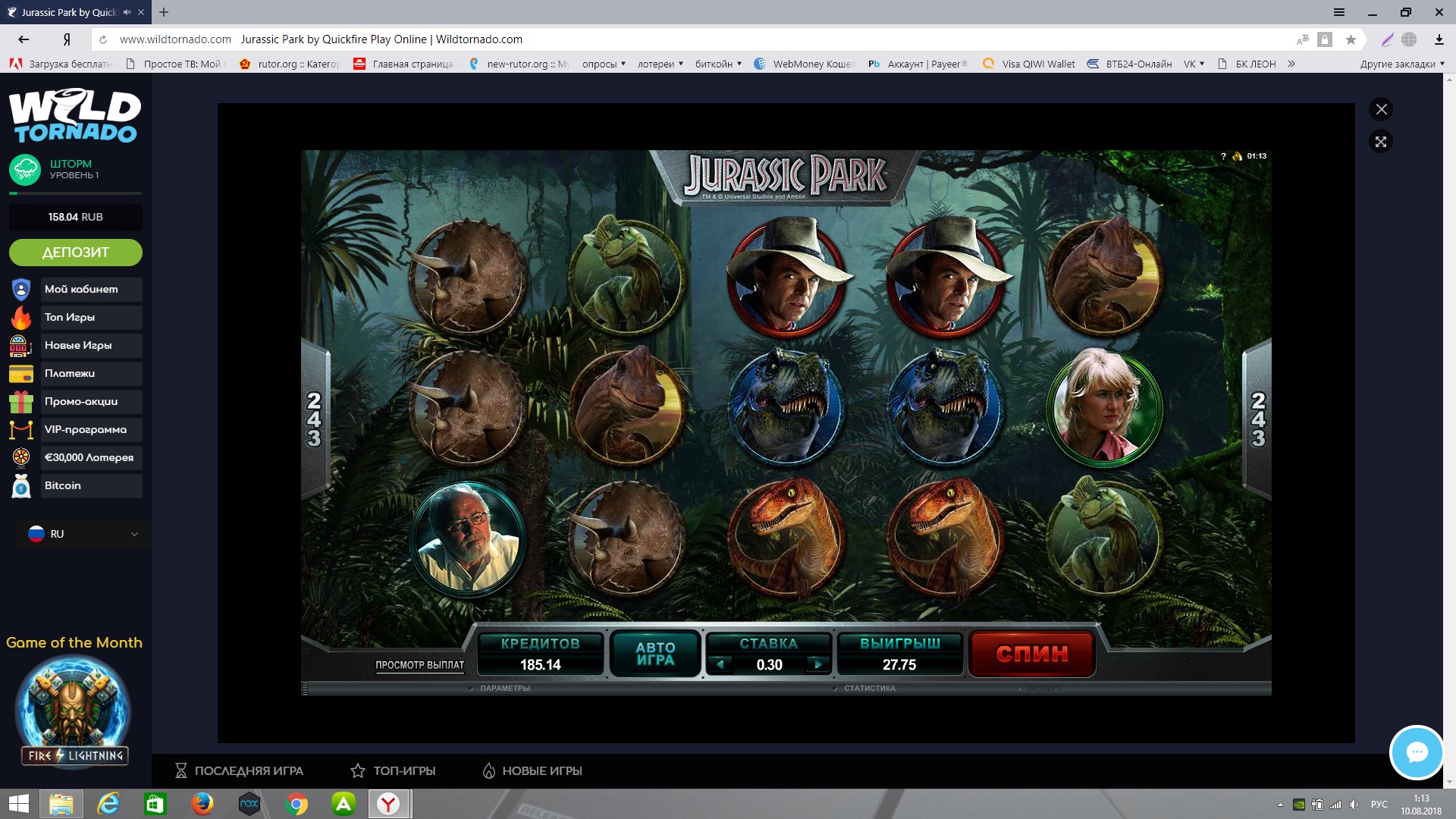Close the game overlay with X icon

1381,109
